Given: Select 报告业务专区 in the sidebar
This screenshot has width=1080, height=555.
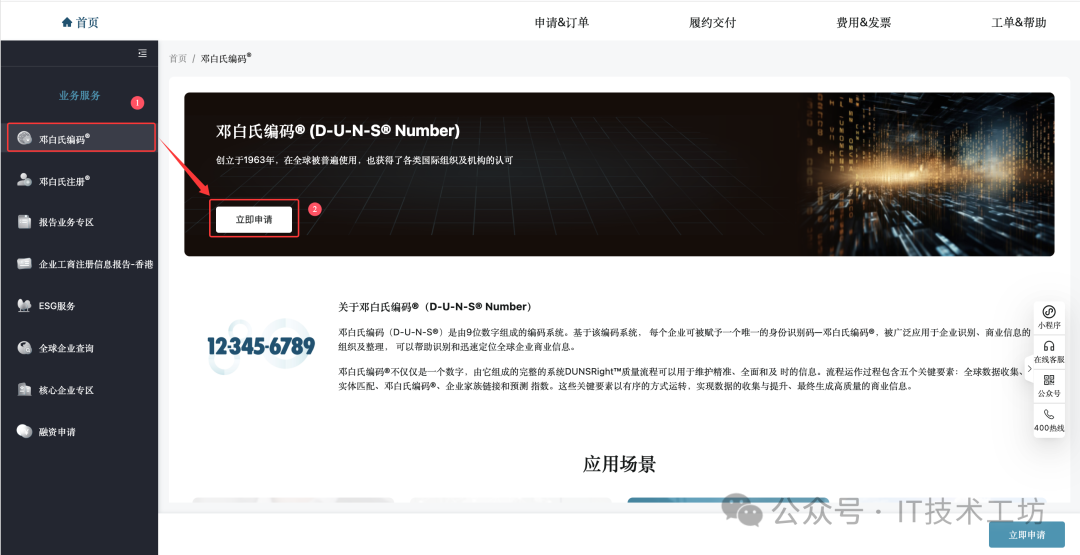Looking at the screenshot, I should click(79, 222).
